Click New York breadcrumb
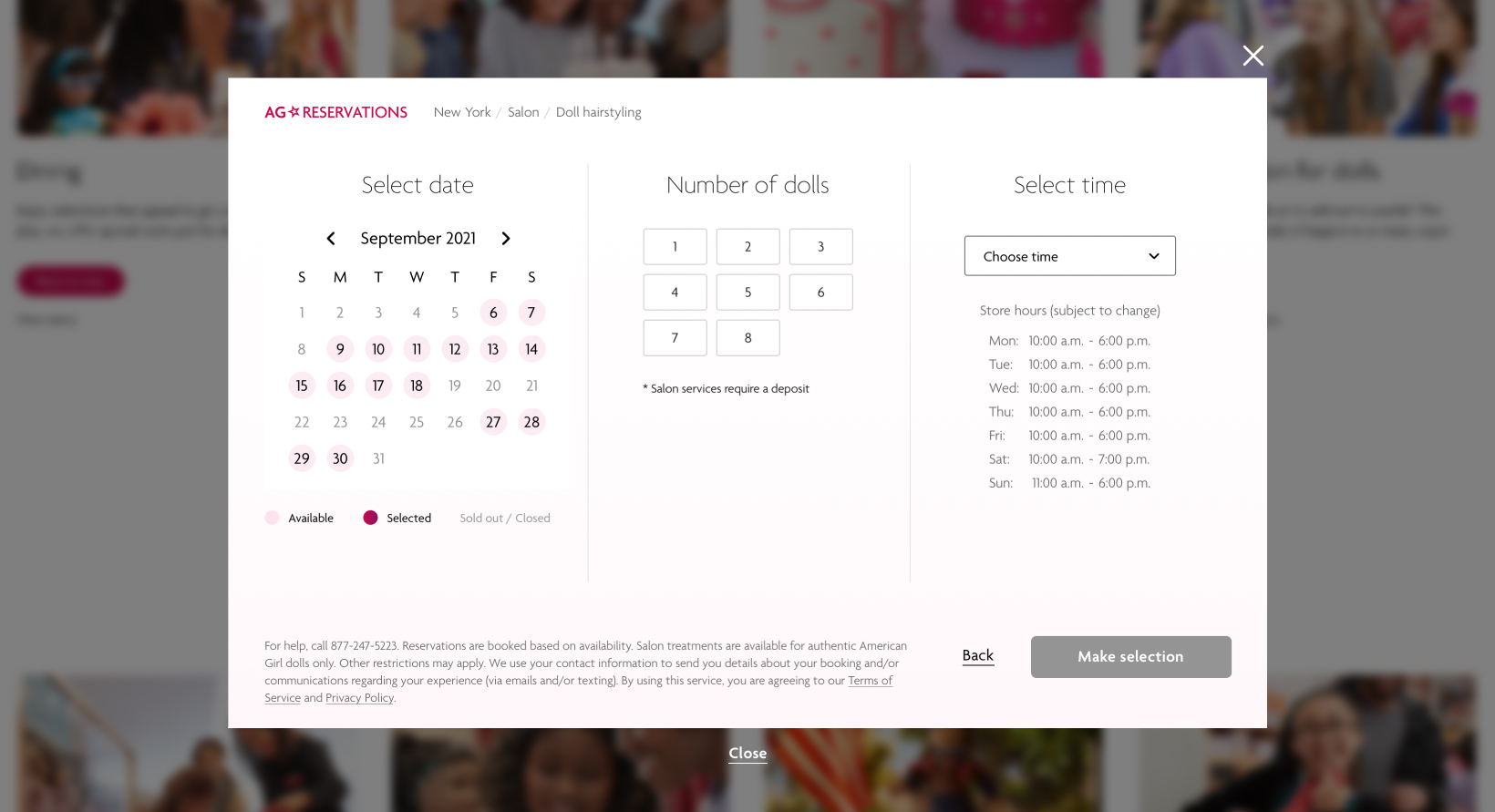The height and width of the screenshot is (812, 1495). coord(462,112)
